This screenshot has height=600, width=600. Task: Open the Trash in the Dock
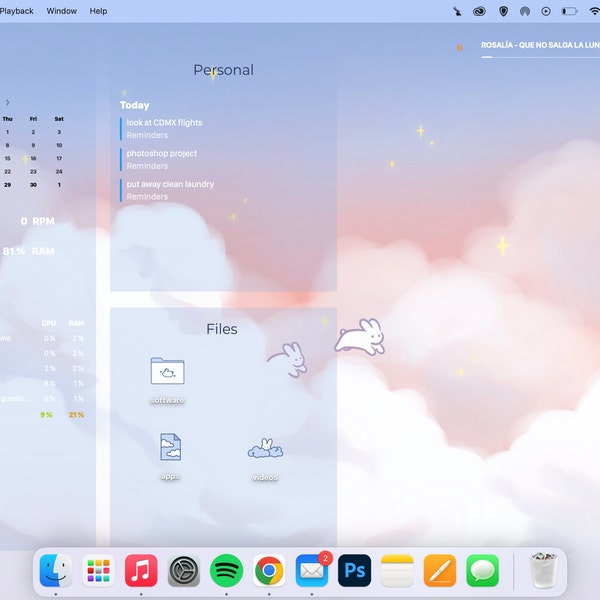[x=543, y=570]
